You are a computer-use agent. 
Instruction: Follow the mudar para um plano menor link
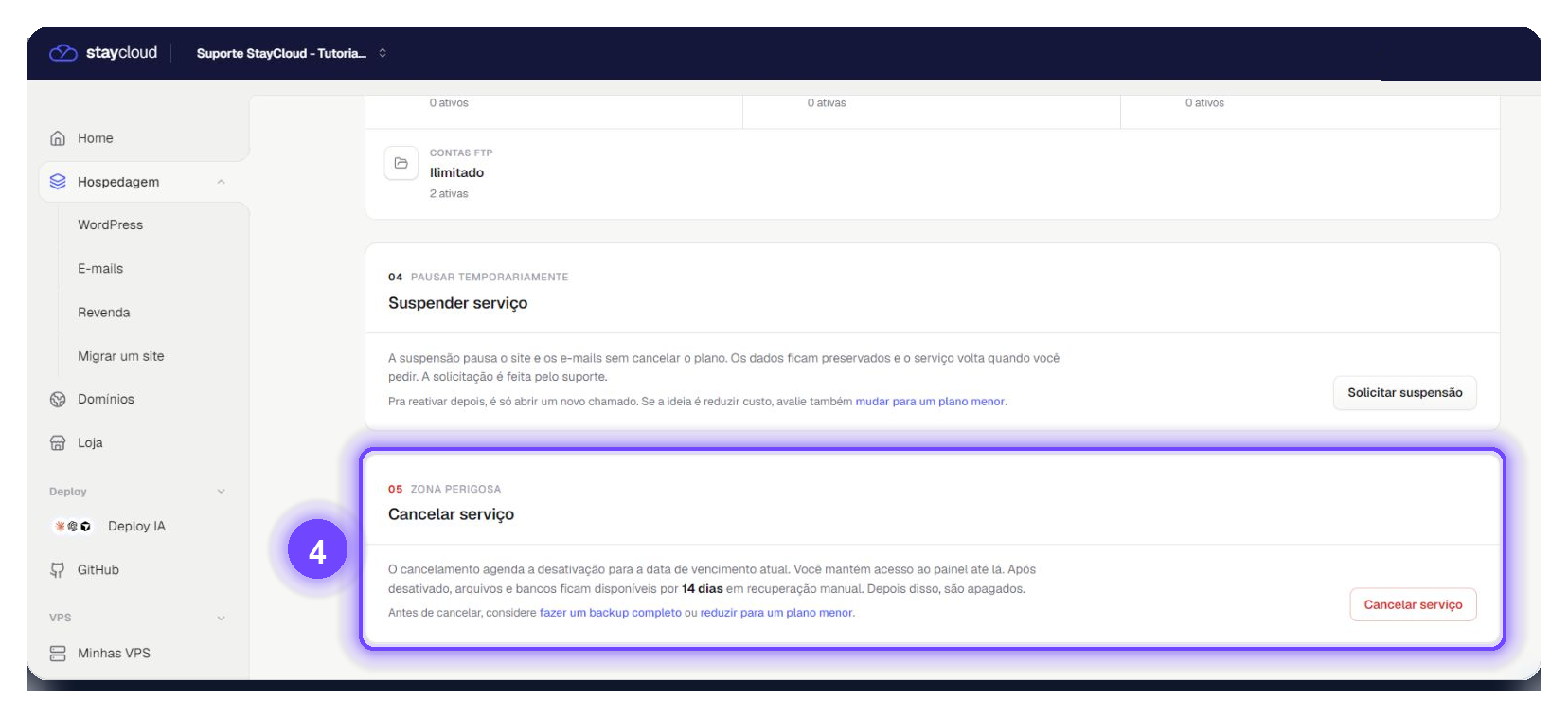[x=930, y=402]
